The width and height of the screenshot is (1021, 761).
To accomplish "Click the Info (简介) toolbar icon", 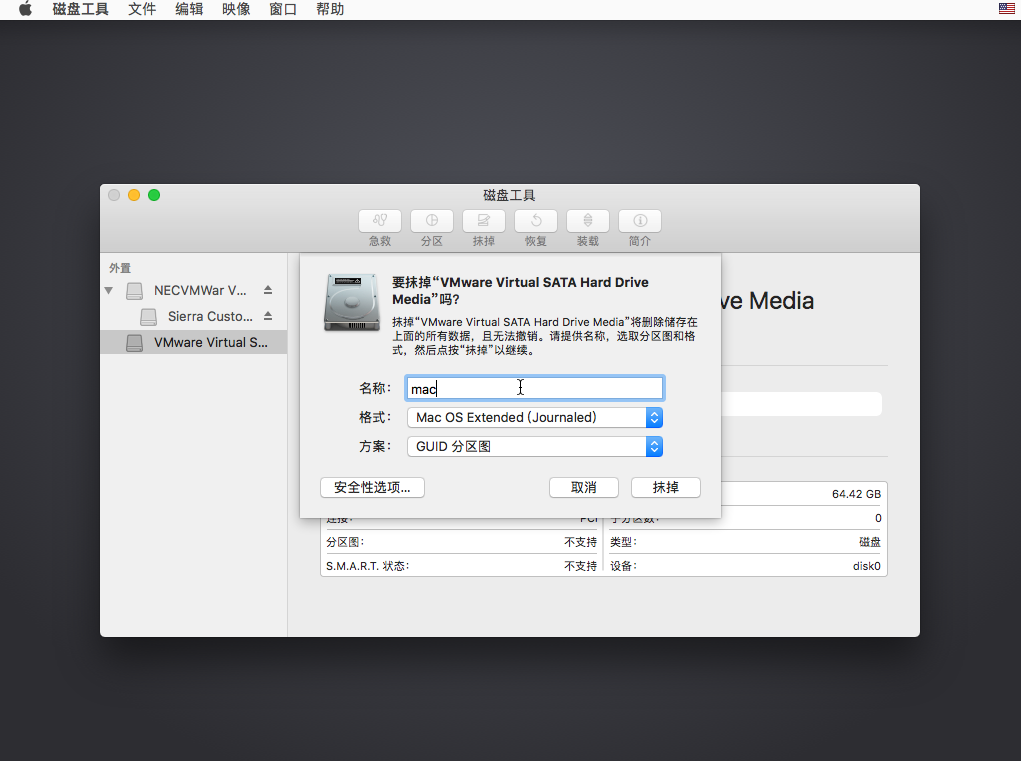I will click(640, 221).
